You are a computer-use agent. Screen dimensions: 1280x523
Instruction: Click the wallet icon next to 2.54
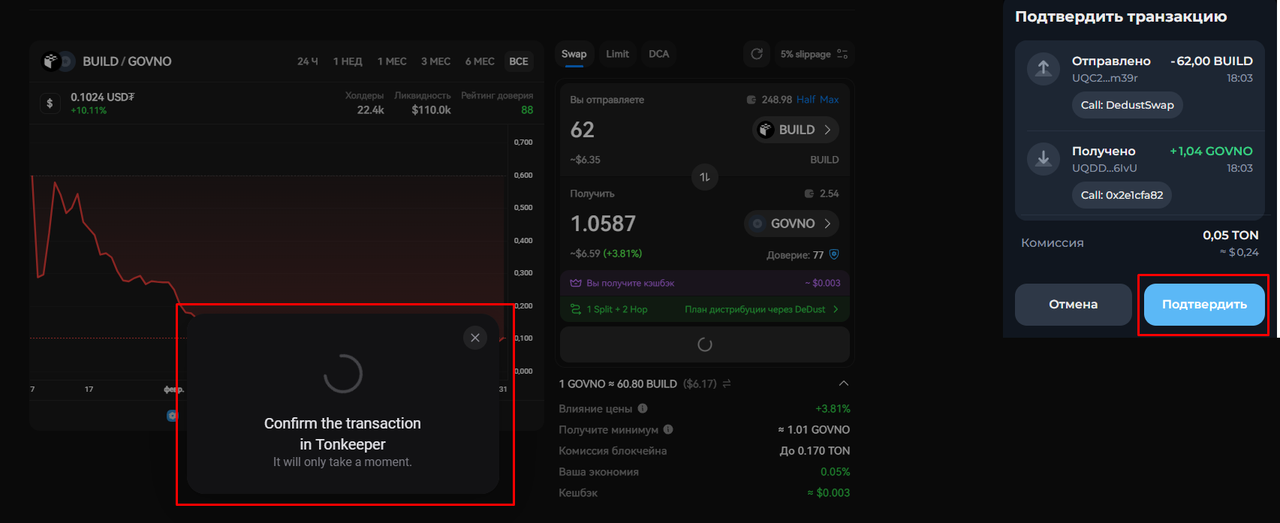coord(810,193)
